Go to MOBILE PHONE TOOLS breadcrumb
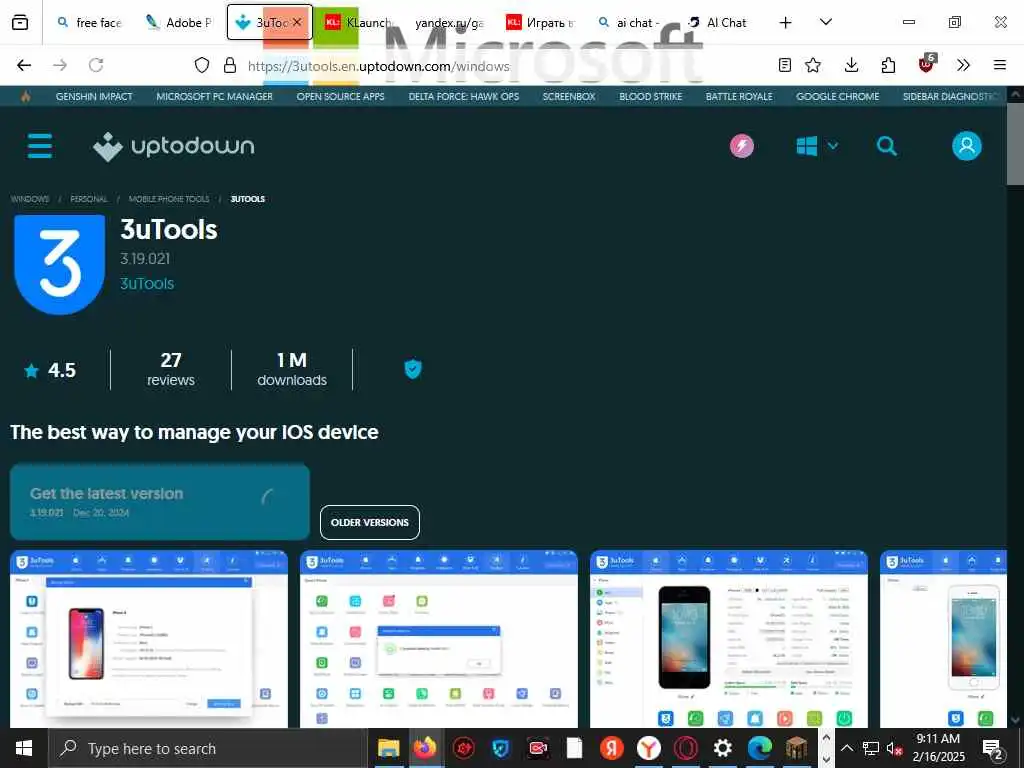The image size is (1024, 768). click(x=169, y=199)
